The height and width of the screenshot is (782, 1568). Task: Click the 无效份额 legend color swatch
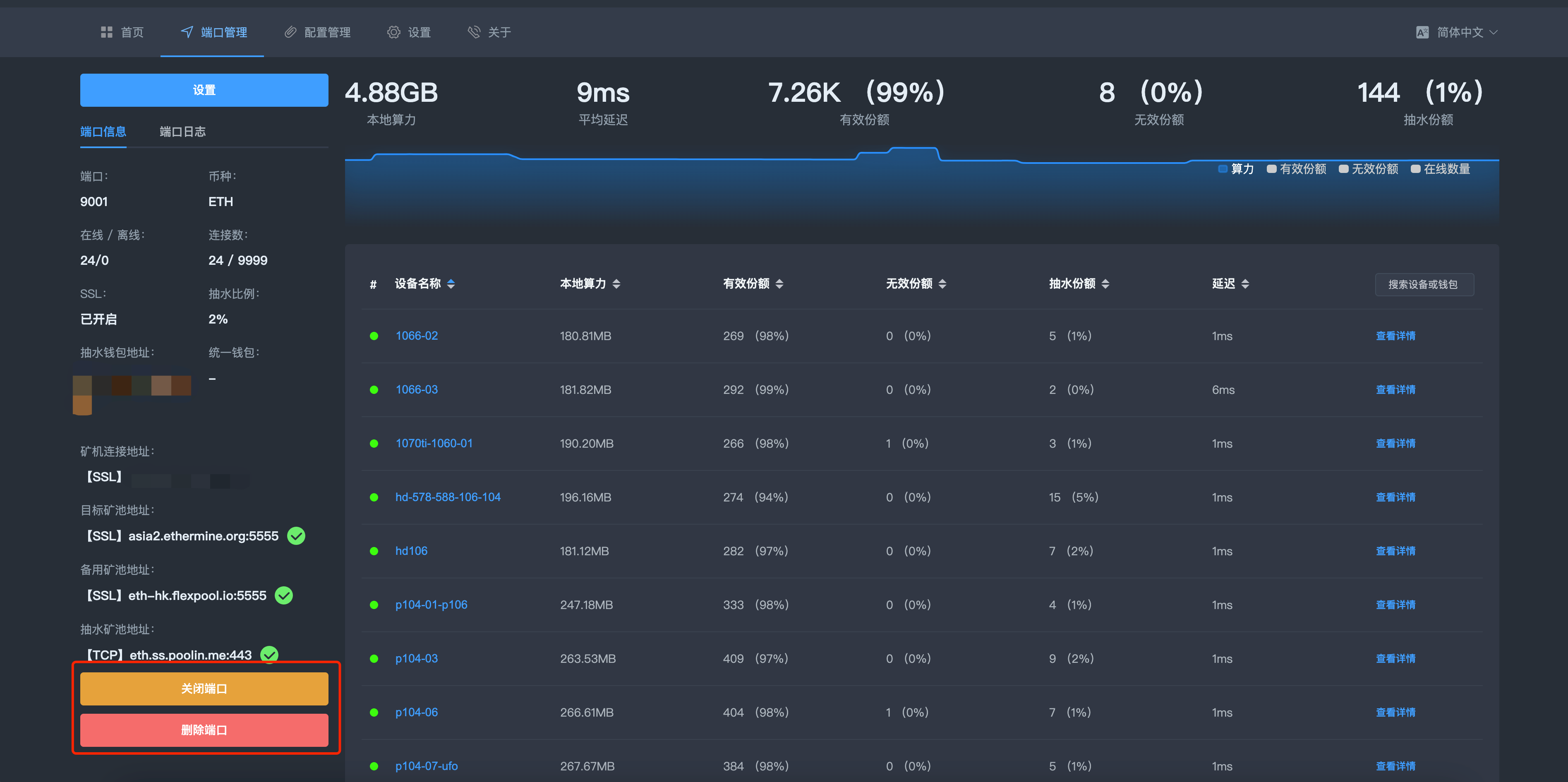pyautogui.click(x=1343, y=169)
